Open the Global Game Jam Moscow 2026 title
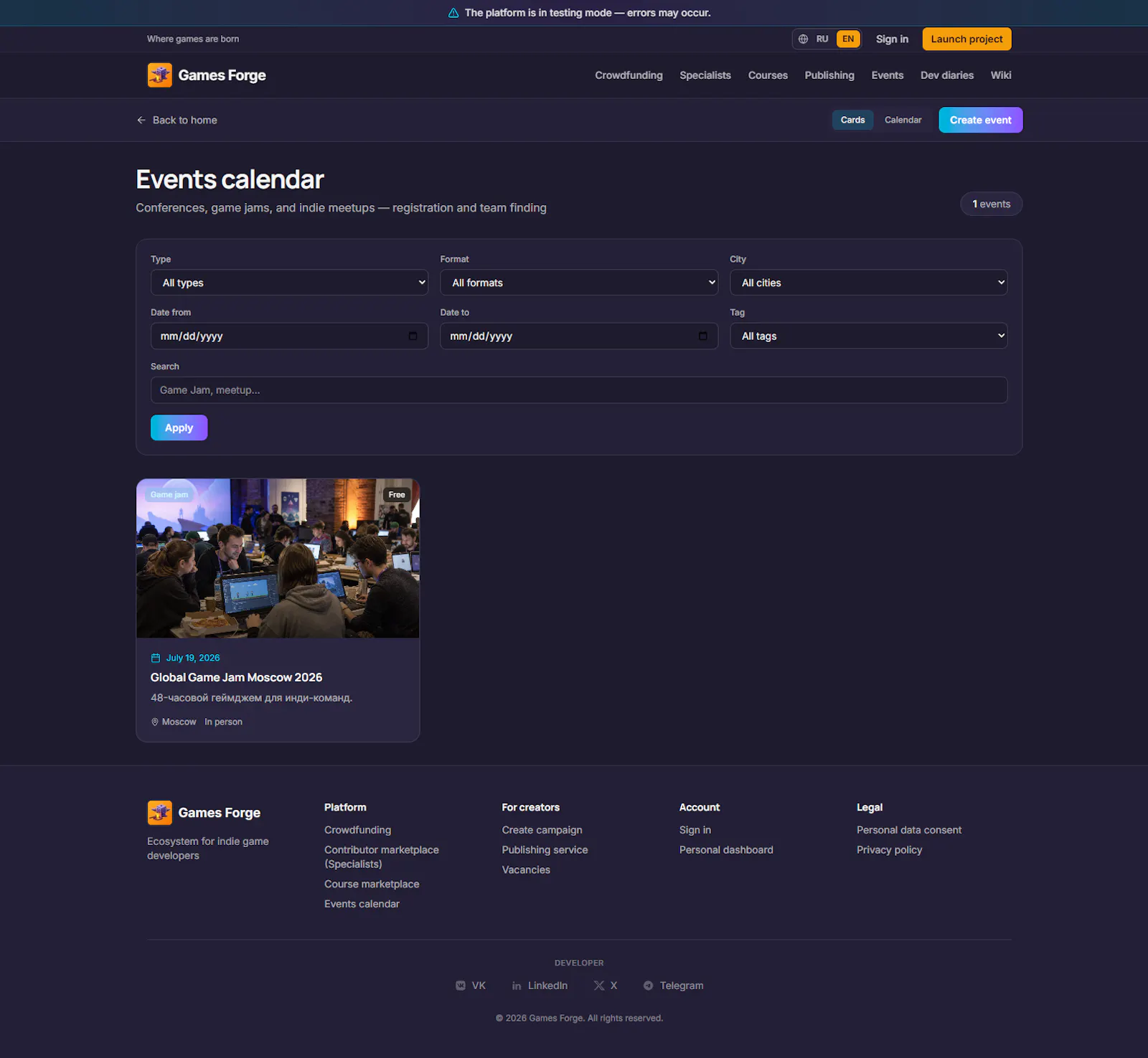Image resolution: width=1148 pixels, height=1058 pixels. [x=236, y=677]
